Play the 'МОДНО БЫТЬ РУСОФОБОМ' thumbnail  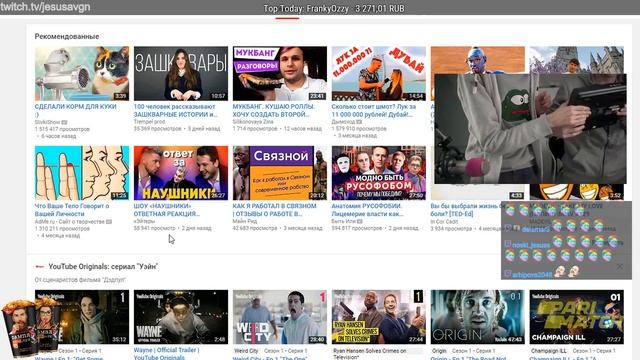379,173
